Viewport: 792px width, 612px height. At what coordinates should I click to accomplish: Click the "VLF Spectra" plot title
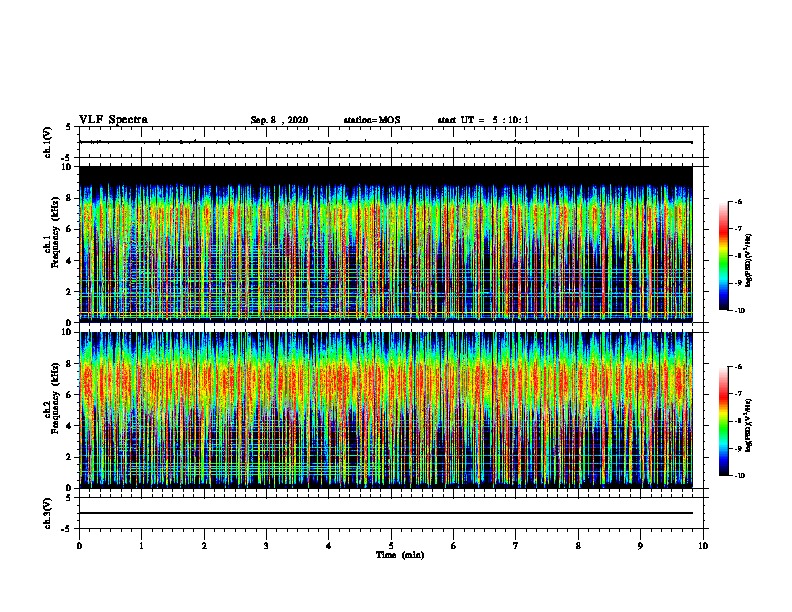click(x=113, y=120)
